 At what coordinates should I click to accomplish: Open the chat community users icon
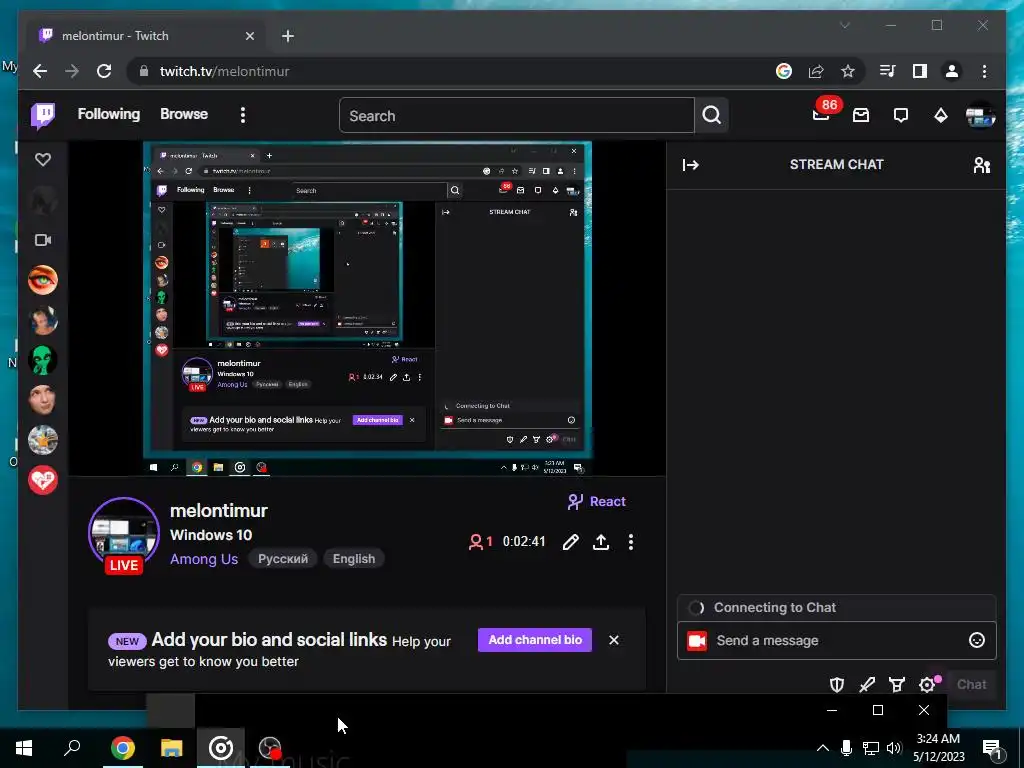982,165
